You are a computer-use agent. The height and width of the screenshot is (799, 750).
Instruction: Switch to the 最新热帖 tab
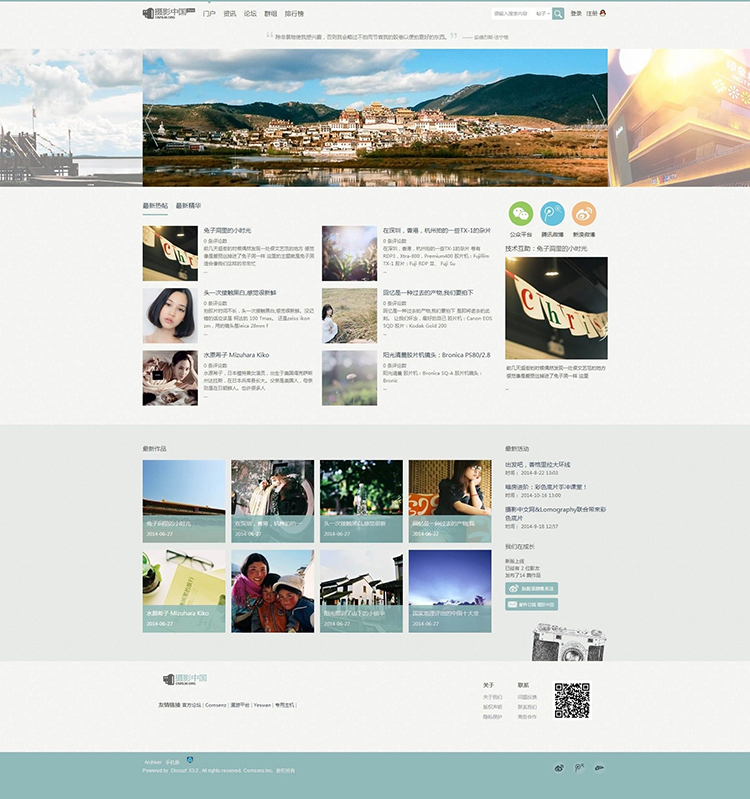point(155,206)
